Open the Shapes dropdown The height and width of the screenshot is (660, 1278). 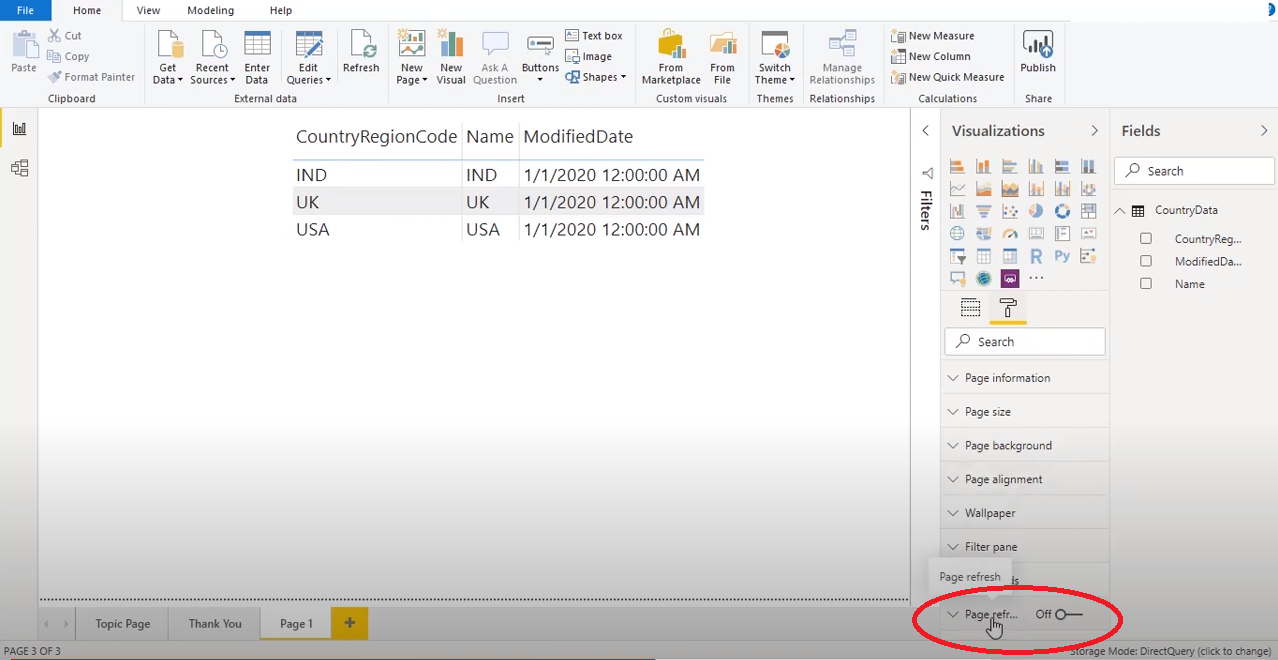[595, 77]
